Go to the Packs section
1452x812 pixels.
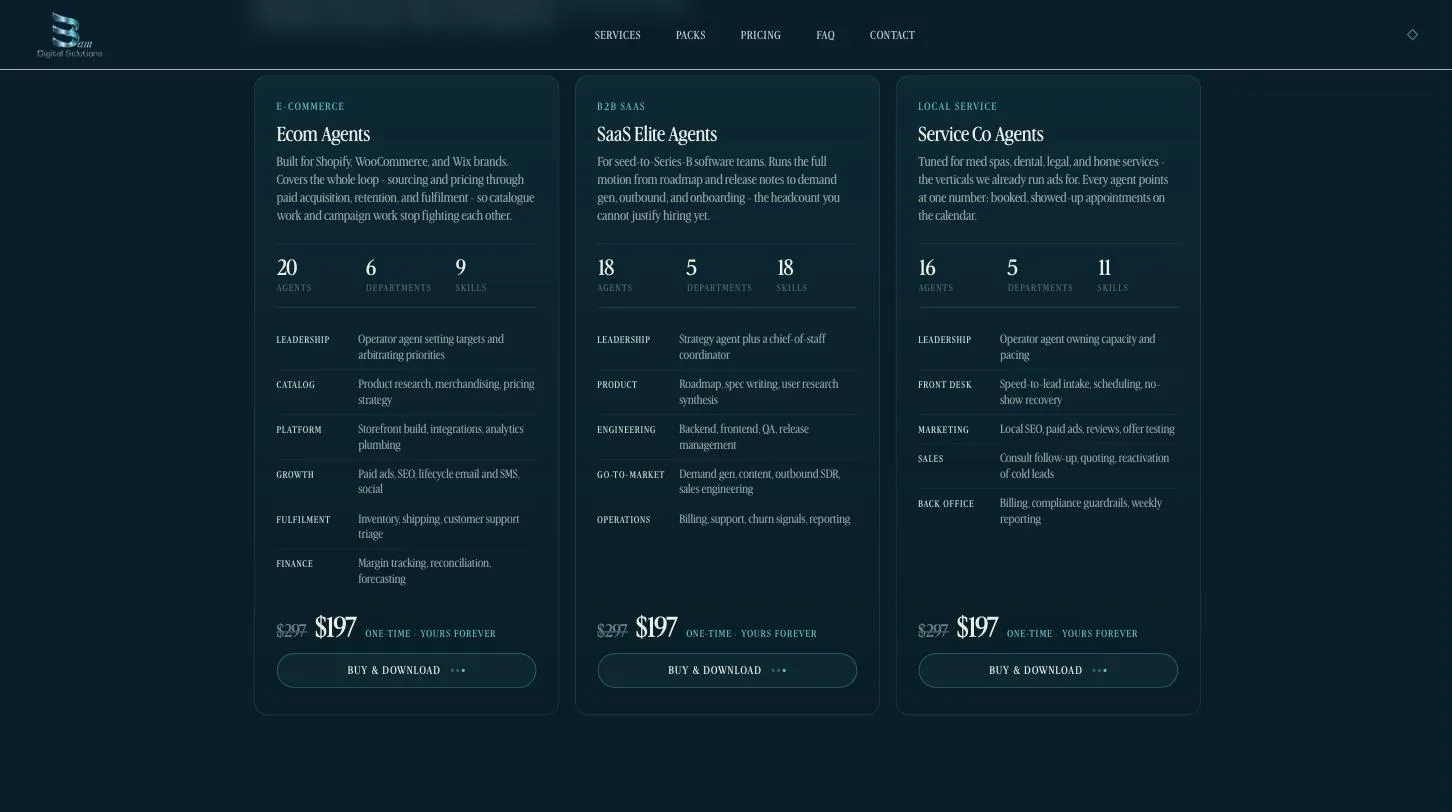(690, 35)
